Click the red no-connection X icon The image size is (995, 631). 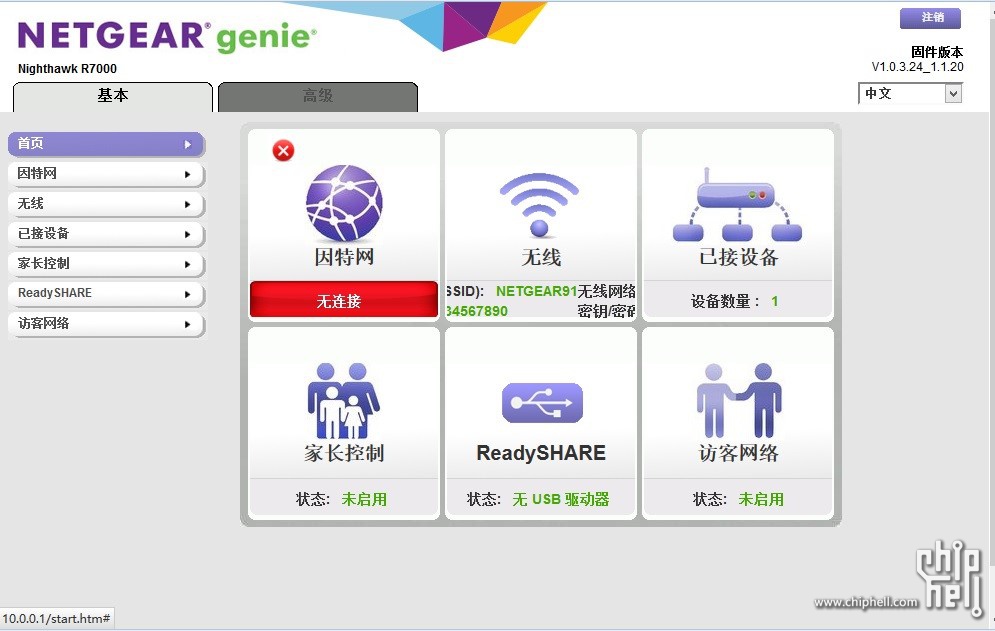(x=283, y=150)
